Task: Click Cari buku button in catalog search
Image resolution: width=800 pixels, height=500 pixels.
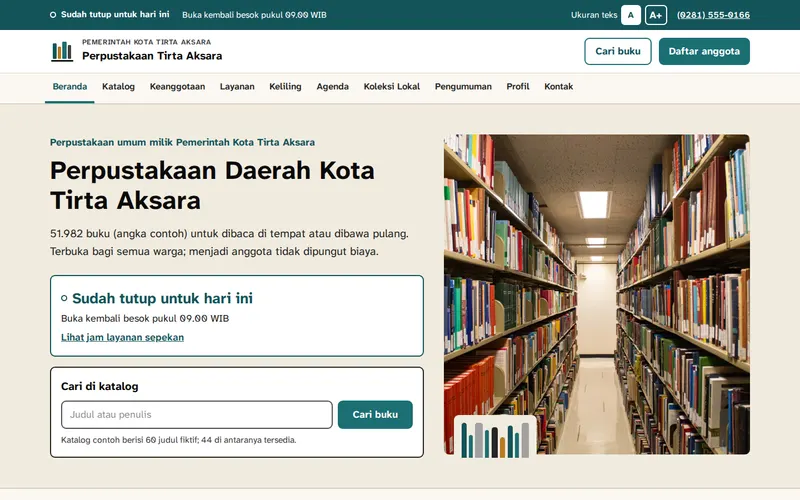Action: 375,414
